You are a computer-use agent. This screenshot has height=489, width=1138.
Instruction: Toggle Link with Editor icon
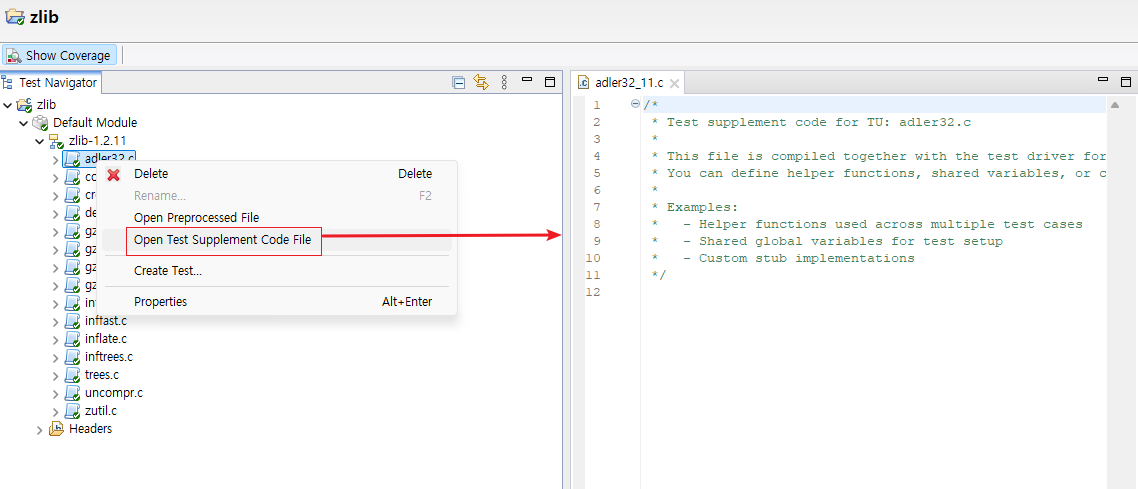pyautogui.click(x=480, y=82)
